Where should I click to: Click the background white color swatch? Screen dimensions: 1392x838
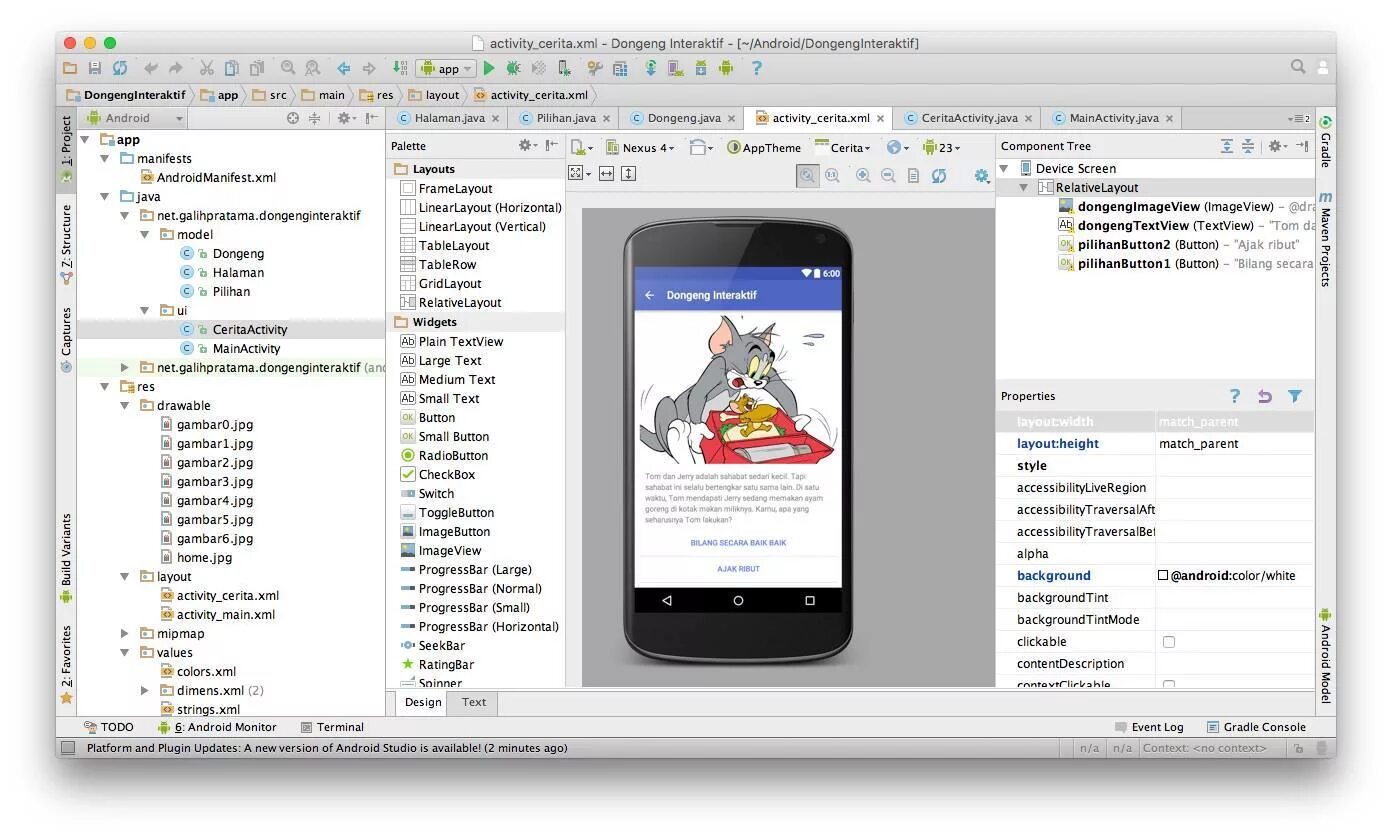[x=1163, y=575]
